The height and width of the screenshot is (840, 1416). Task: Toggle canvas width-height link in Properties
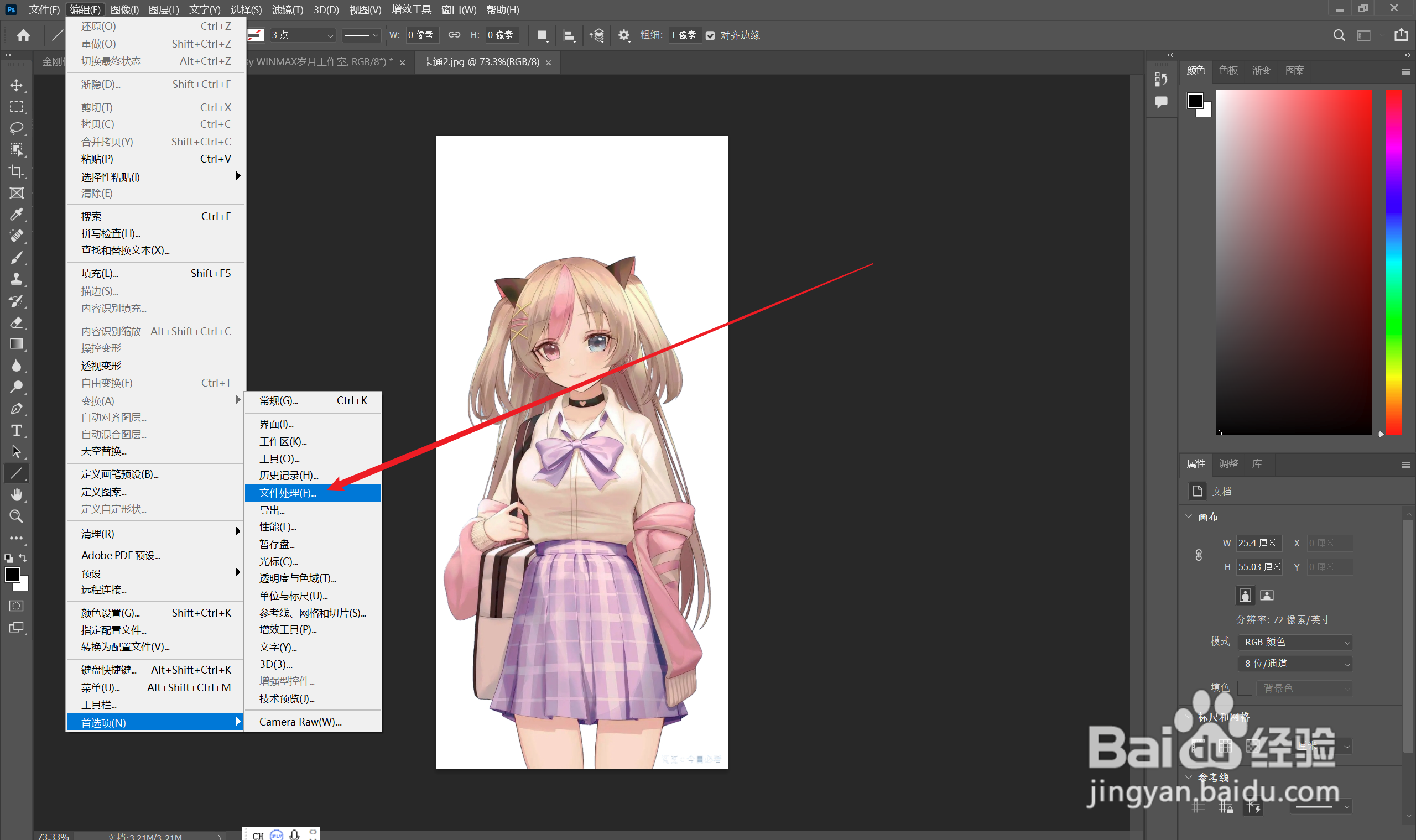pos(1199,555)
